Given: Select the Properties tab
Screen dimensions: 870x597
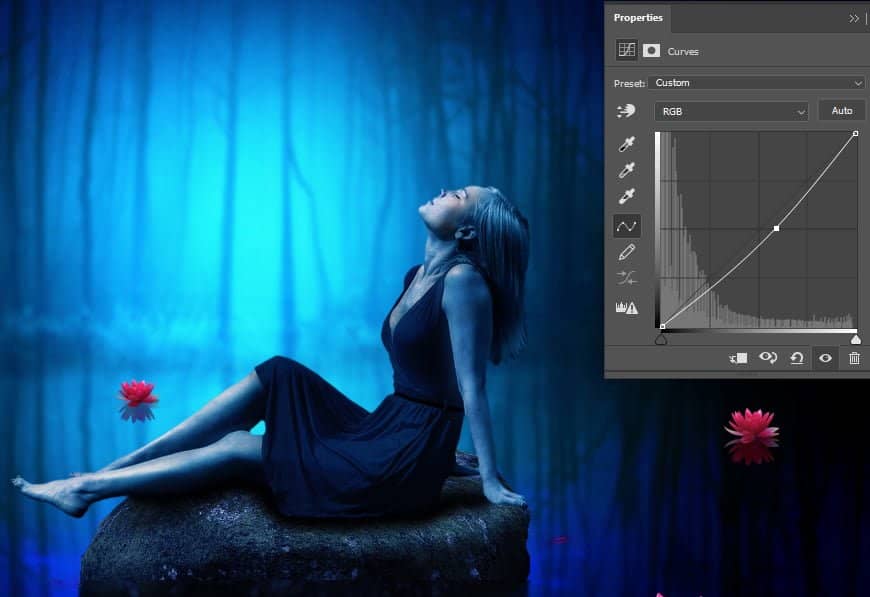Looking at the screenshot, I should (638, 18).
